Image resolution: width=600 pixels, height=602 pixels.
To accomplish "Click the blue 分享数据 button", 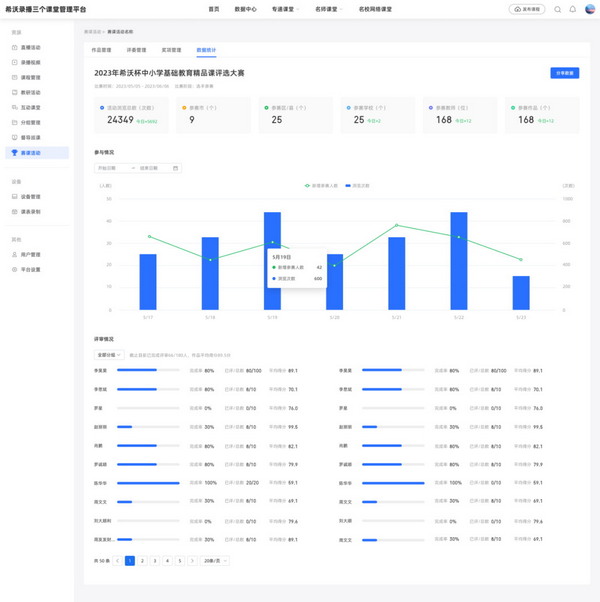I will [x=564, y=73].
